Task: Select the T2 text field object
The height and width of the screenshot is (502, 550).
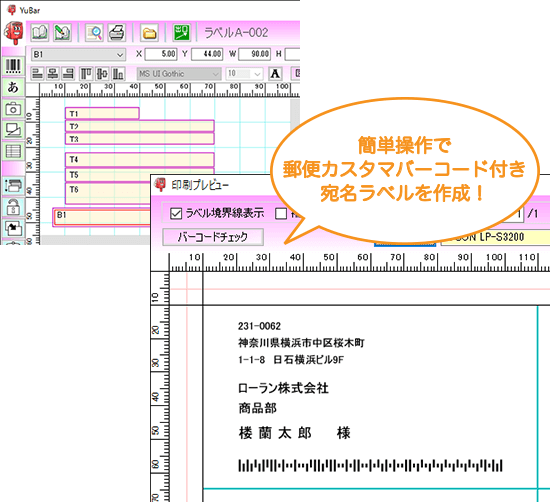Action: pos(140,126)
